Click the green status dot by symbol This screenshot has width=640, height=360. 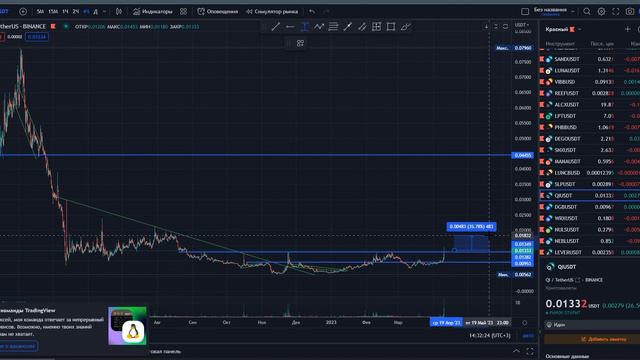[x=66, y=27]
